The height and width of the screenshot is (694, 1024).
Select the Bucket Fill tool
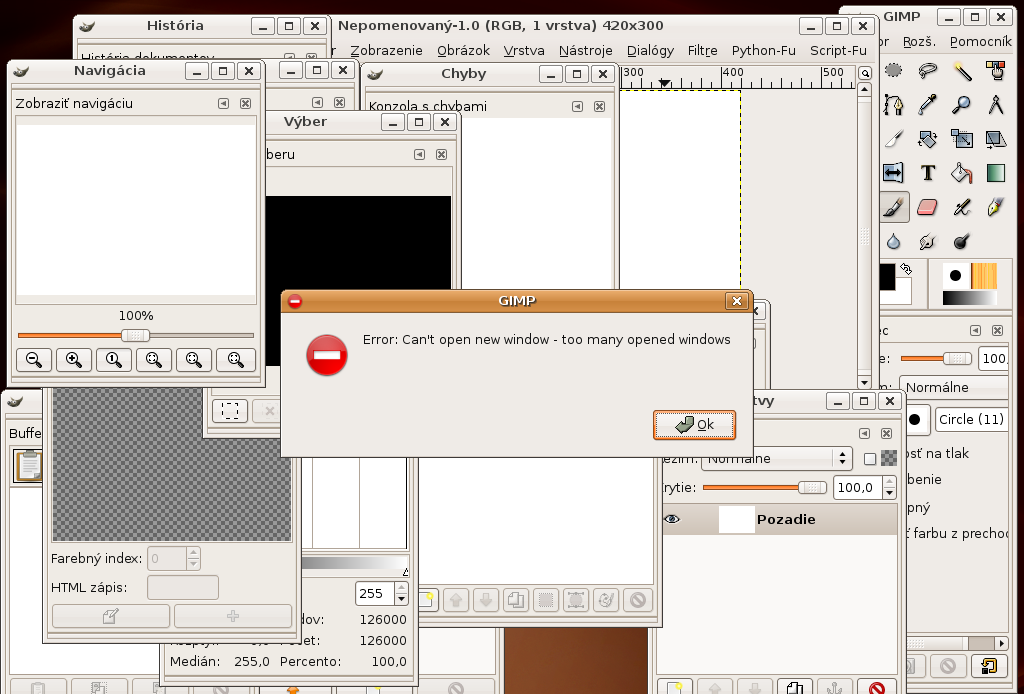pyautogui.click(x=961, y=173)
